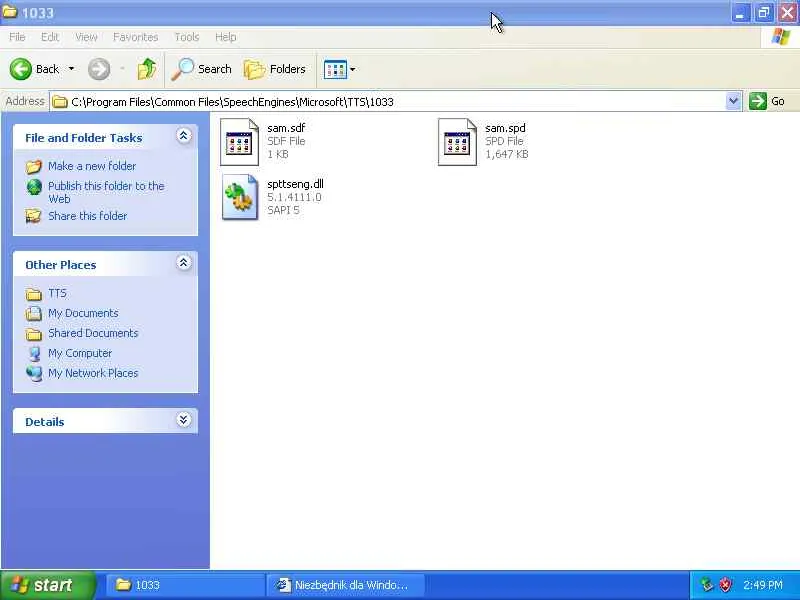Image resolution: width=800 pixels, height=600 pixels.
Task: Collapse the Other Places panel
Action: pyautogui.click(x=184, y=263)
